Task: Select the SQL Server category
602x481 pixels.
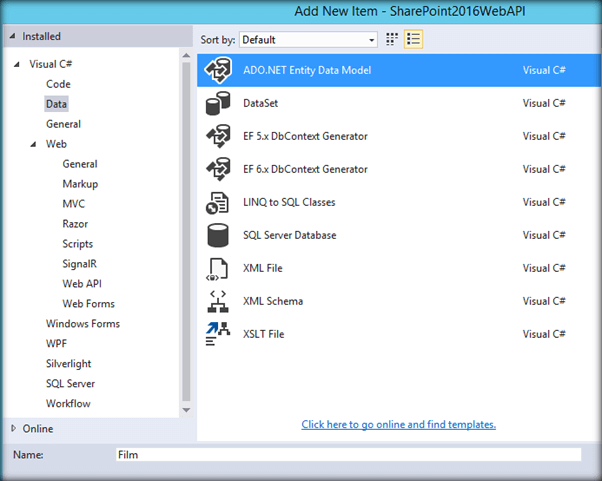Action: [x=72, y=384]
